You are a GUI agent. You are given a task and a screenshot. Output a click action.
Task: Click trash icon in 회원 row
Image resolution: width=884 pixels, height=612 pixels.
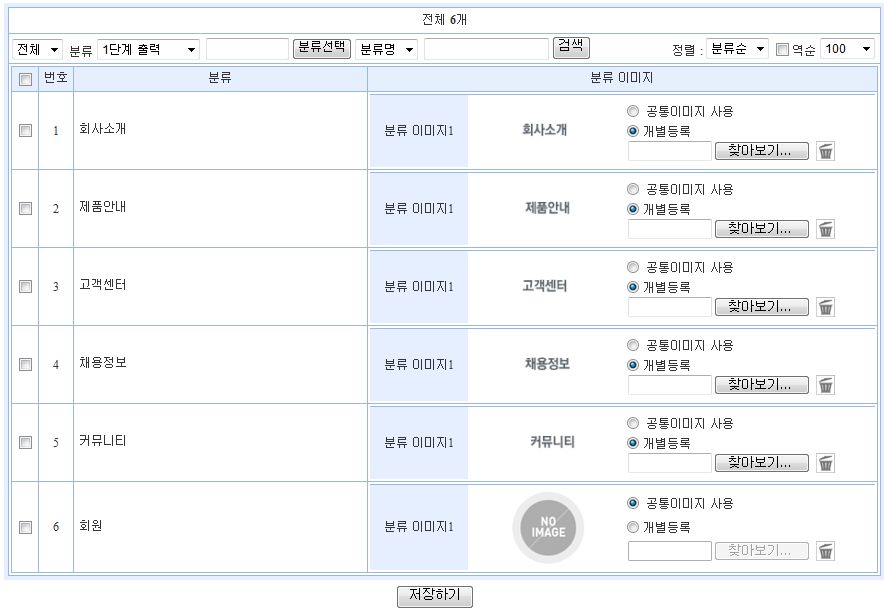pyautogui.click(x=825, y=551)
